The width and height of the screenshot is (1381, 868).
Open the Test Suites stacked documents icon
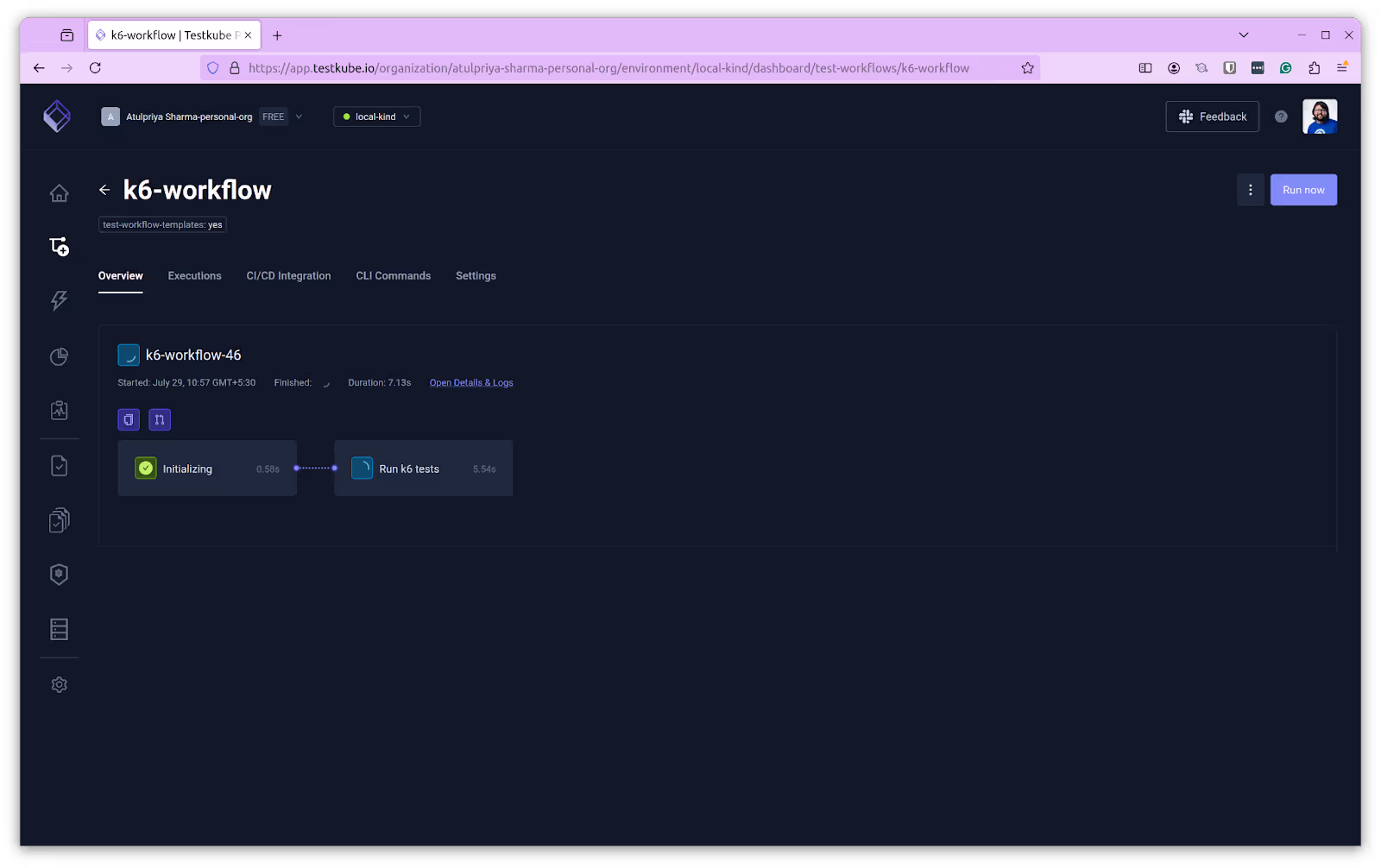click(59, 520)
